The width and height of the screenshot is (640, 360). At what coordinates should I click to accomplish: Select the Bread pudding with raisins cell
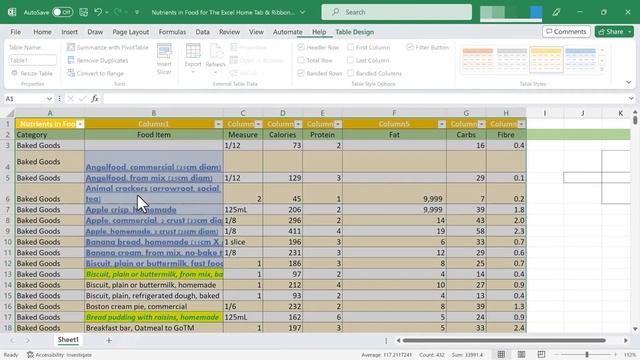pos(154,317)
